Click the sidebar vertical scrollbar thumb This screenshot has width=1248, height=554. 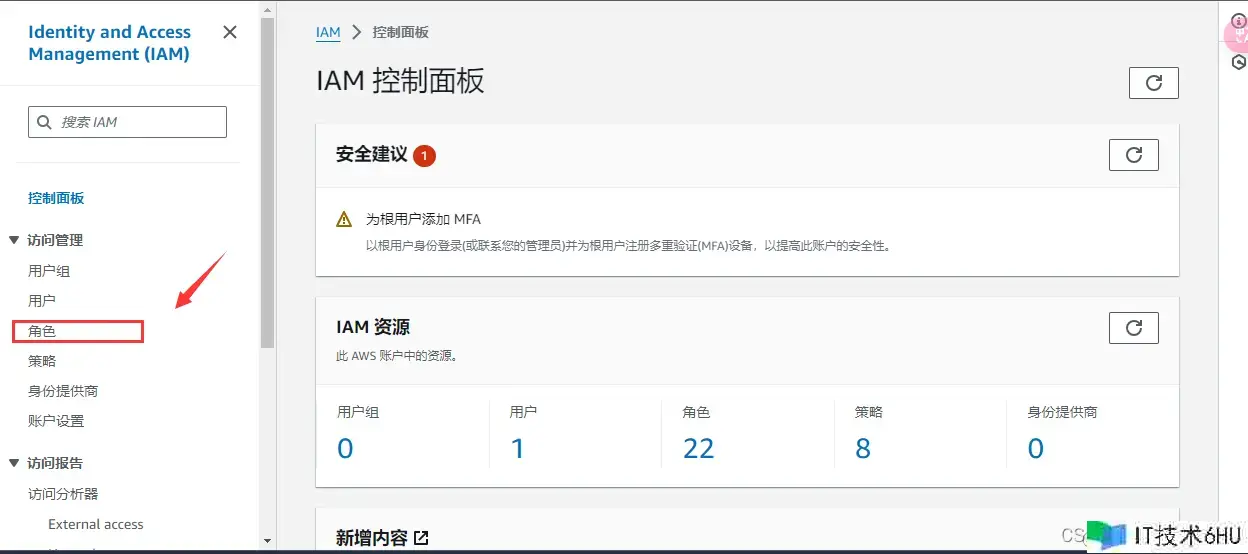[x=267, y=183]
